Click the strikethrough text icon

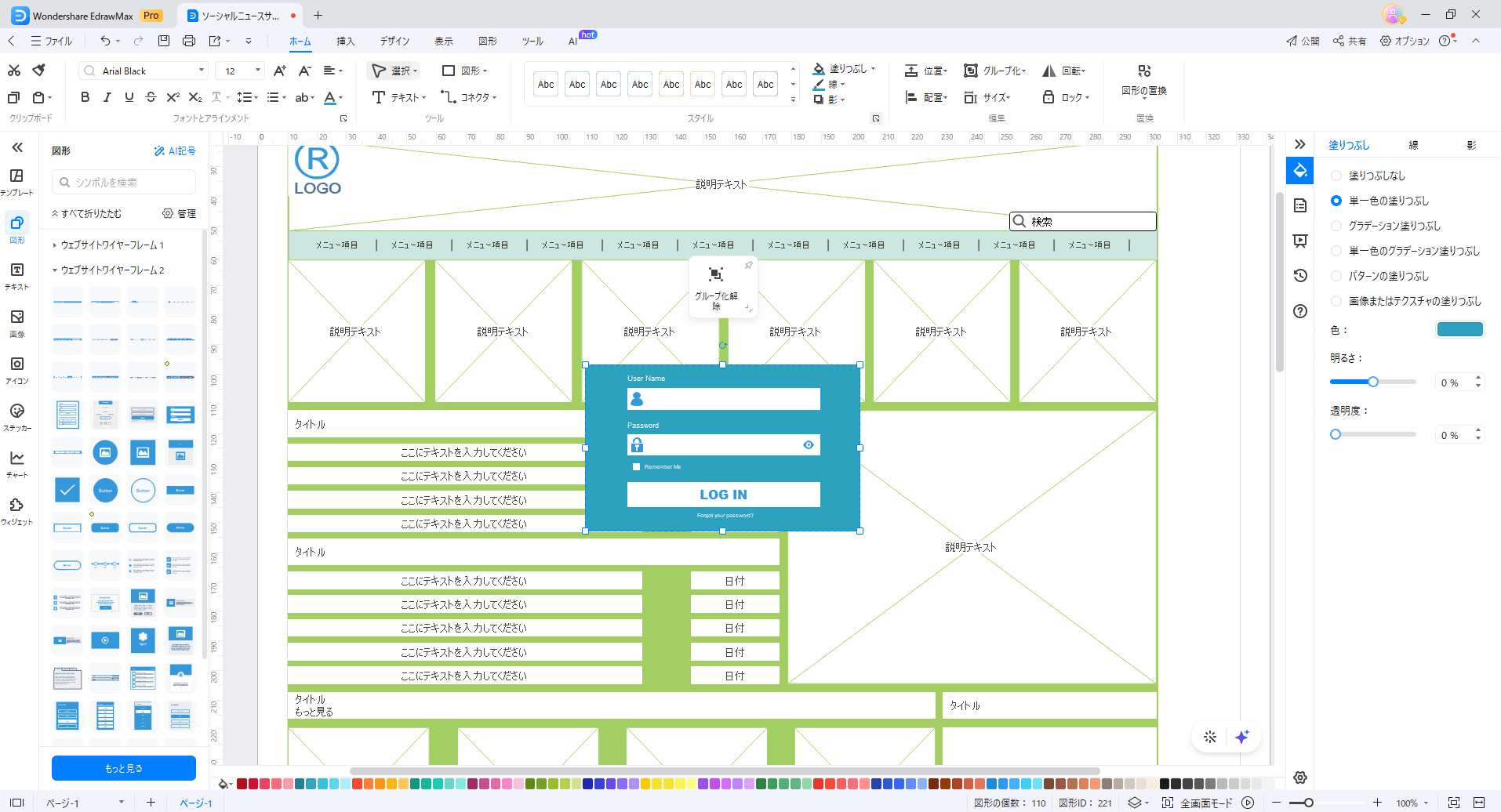pyautogui.click(x=151, y=97)
